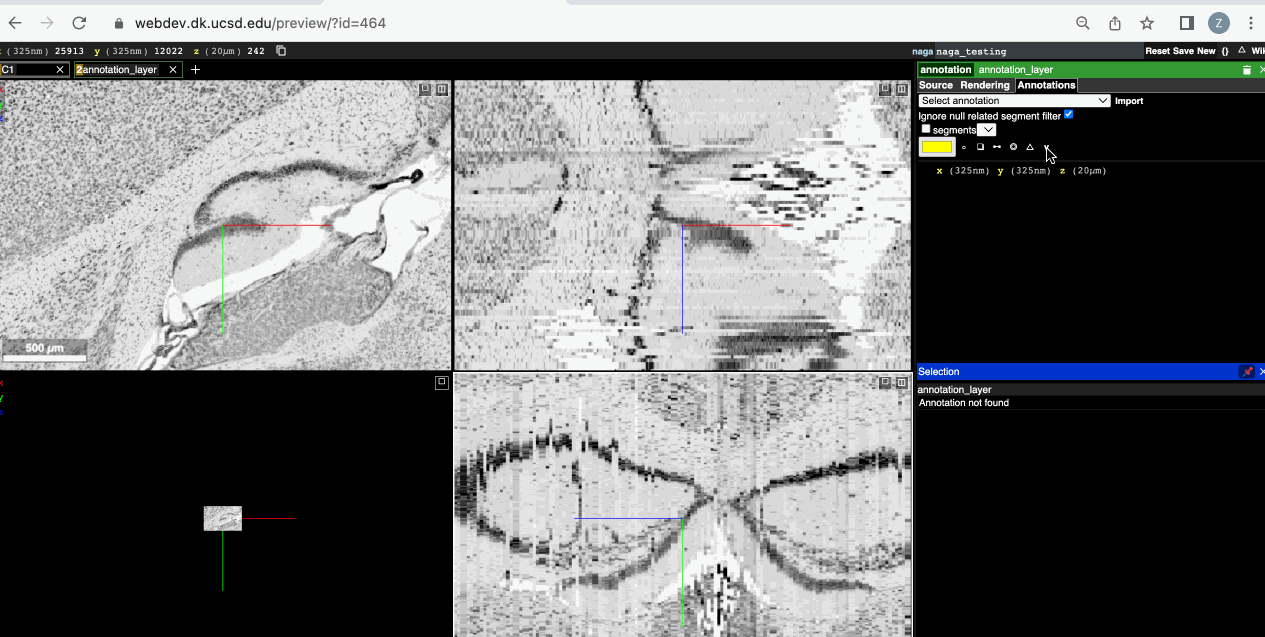The height and width of the screenshot is (637, 1265).
Task: Go back in browser history
Action: coord(15,23)
